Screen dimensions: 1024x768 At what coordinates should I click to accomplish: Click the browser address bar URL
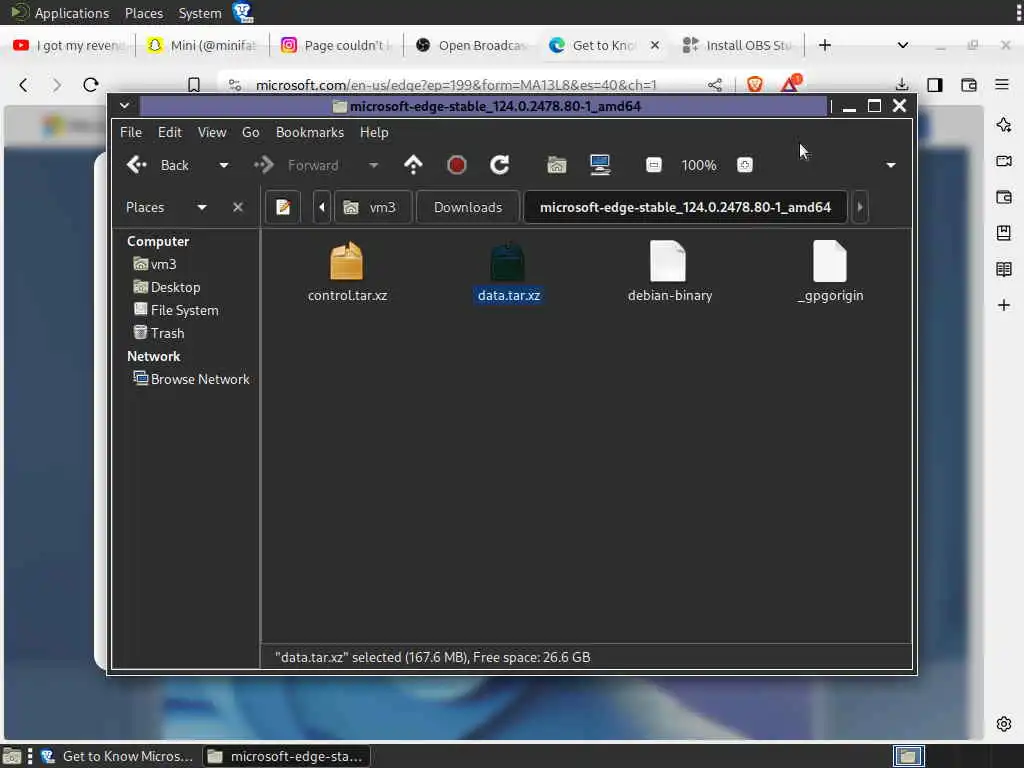[456, 85]
